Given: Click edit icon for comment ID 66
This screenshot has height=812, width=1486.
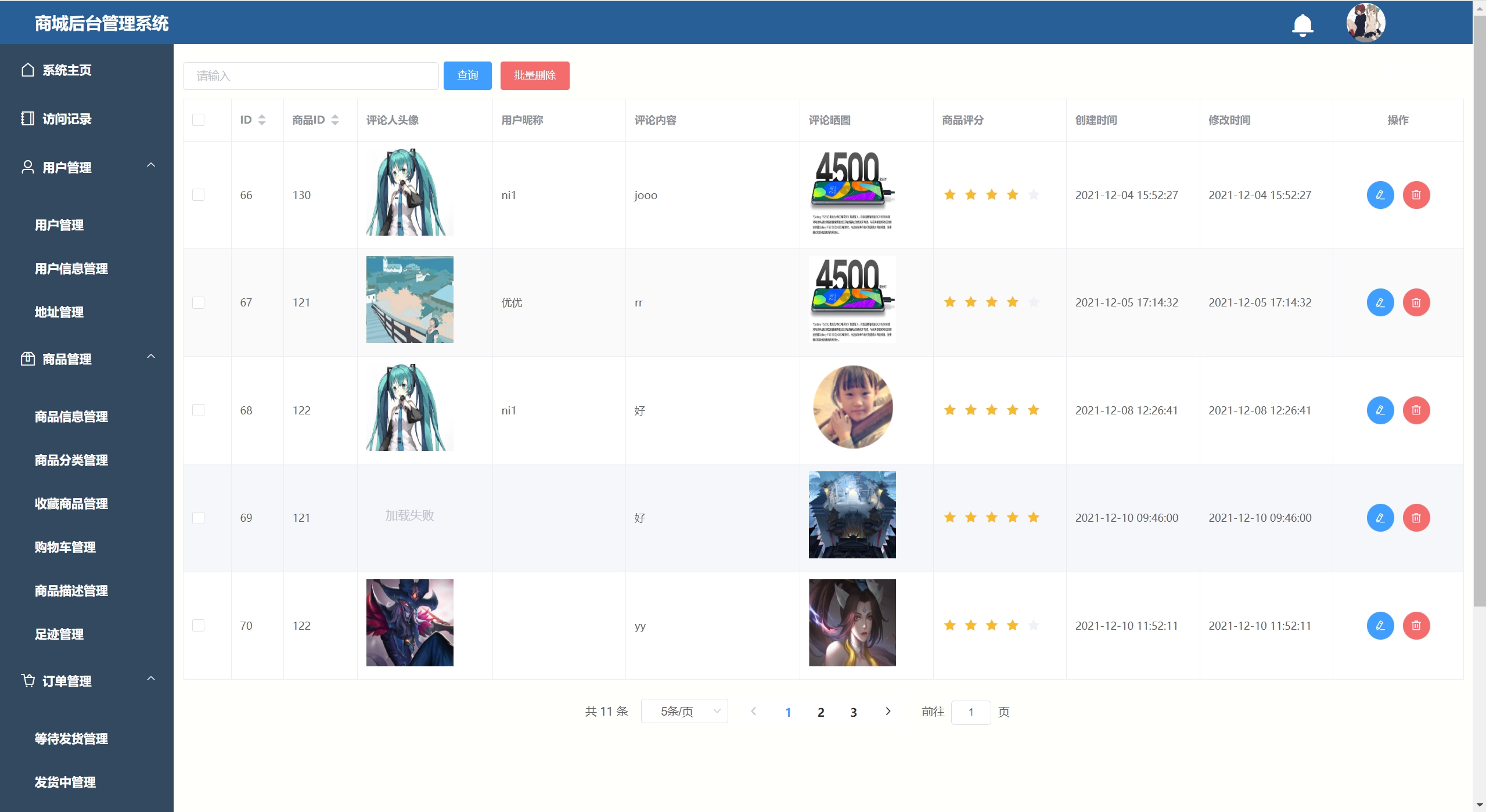Looking at the screenshot, I should point(1380,195).
